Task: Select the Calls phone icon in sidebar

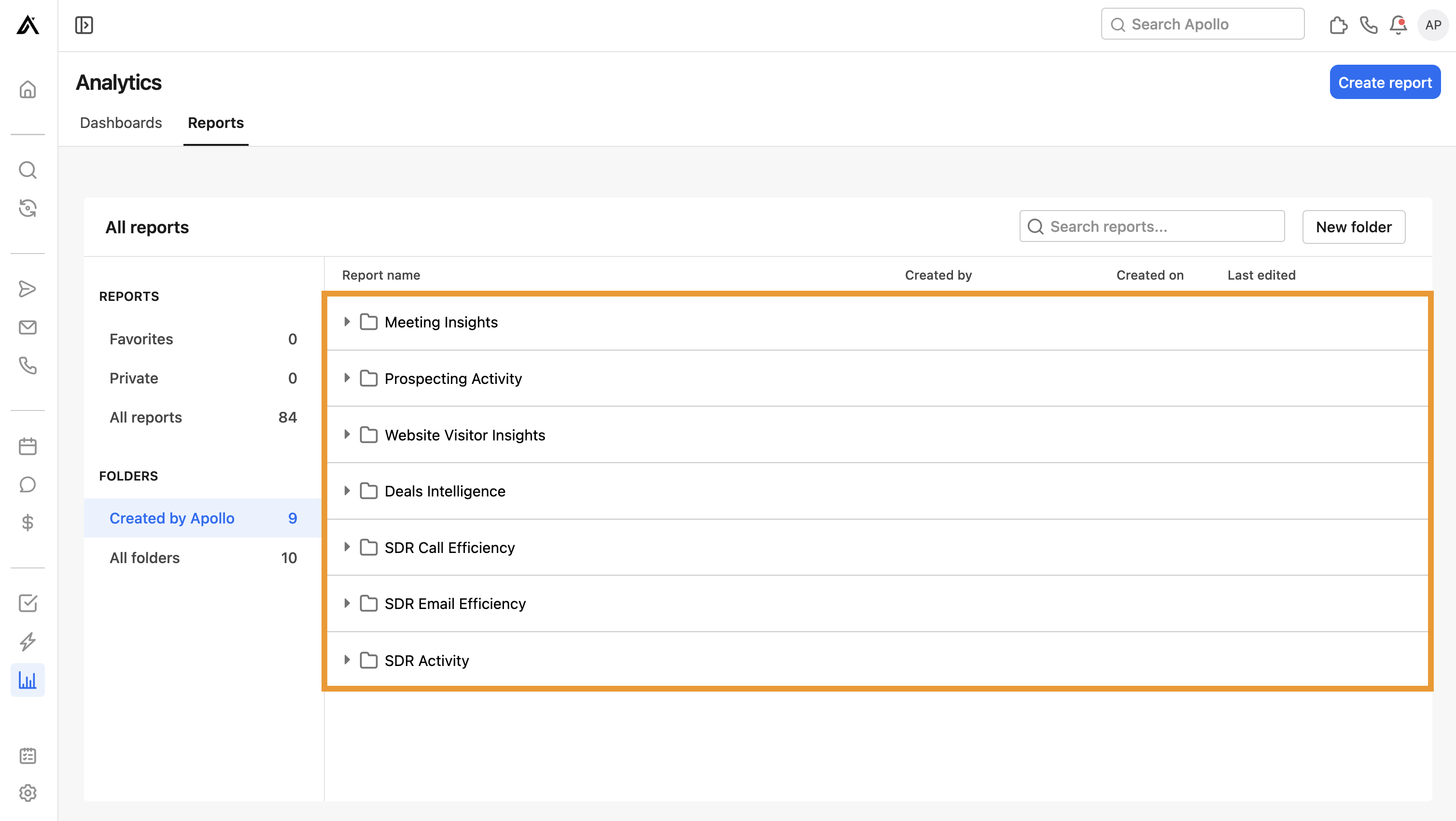Action: [x=28, y=366]
